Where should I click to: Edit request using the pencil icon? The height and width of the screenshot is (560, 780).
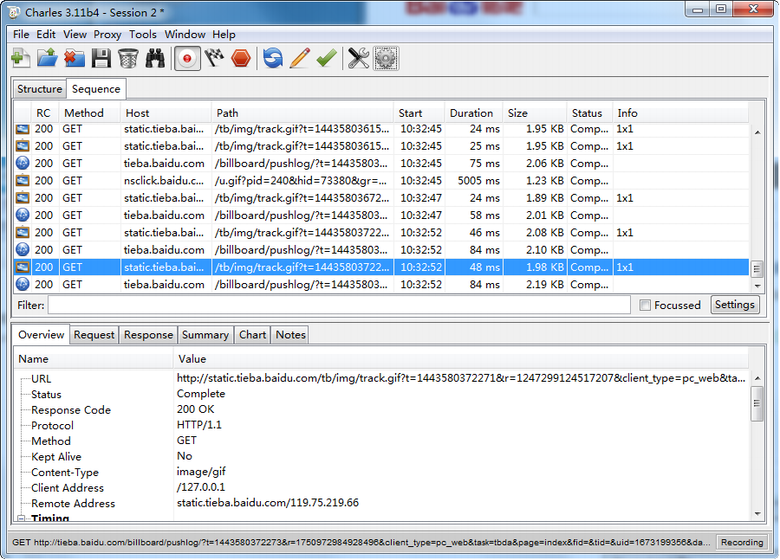(299, 59)
